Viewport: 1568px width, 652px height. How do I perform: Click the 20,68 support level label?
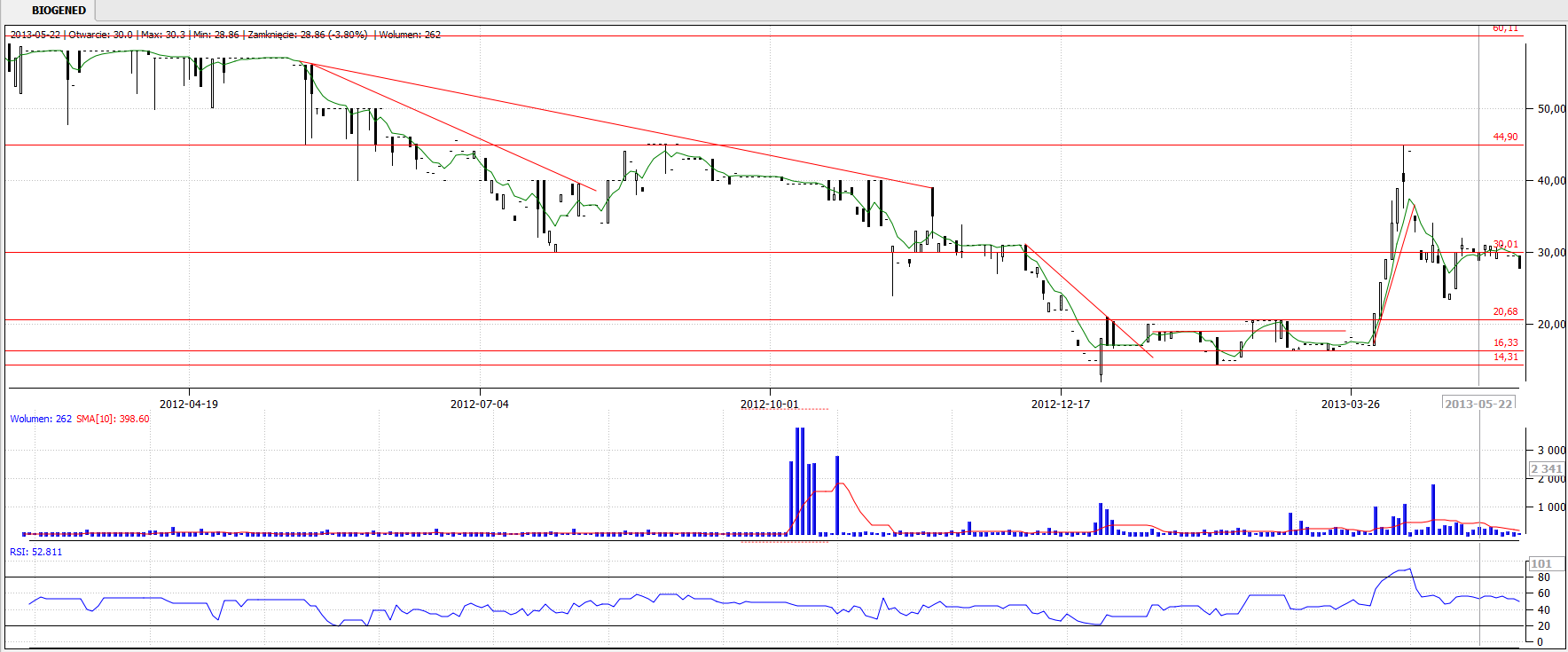pyautogui.click(x=1505, y=311)
